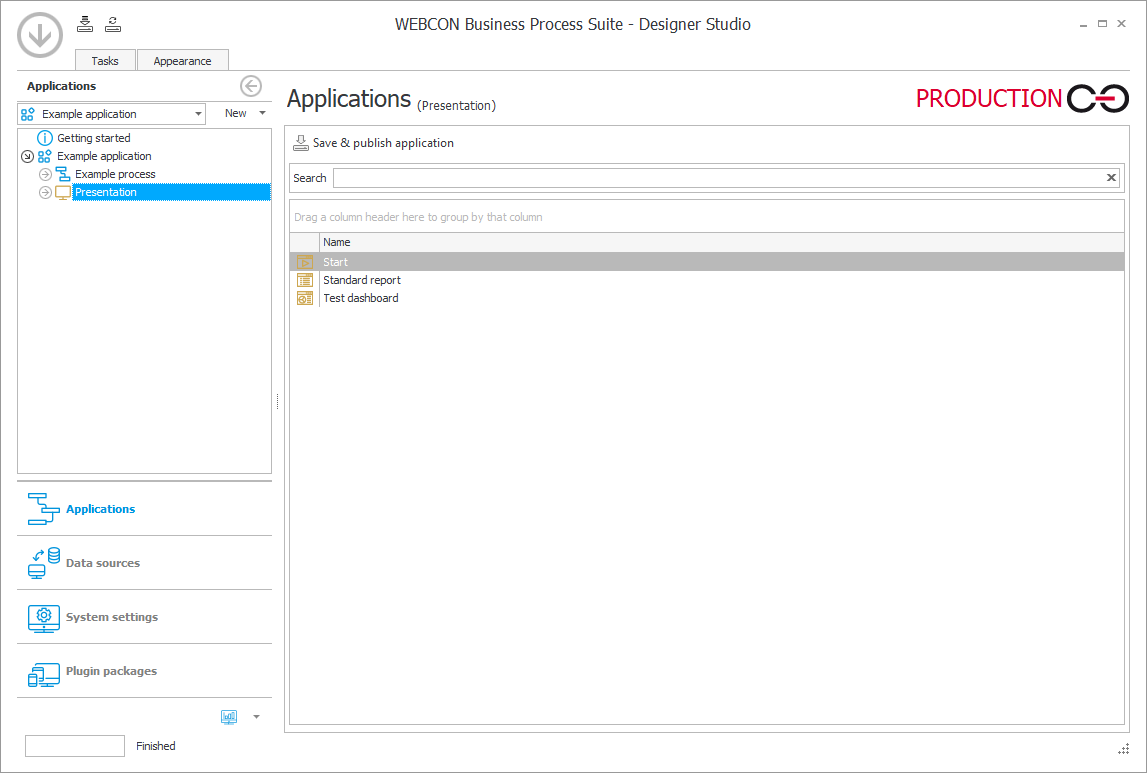Image resolution: width=1147 pixels, height=773 pixels.
Task: Open the Applications navigation section
Action: pos(144,509)
